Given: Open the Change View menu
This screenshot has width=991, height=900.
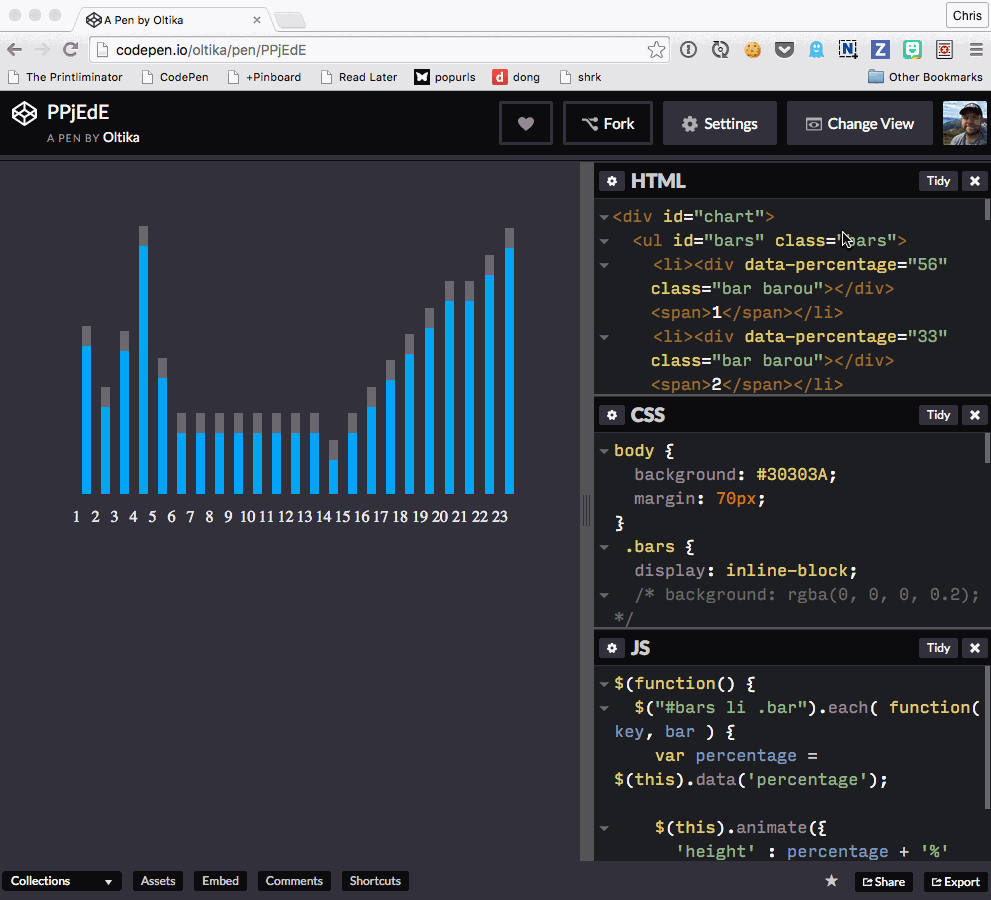Looking at the screenshot, I should pyautogui.click(x=860, y=123).
